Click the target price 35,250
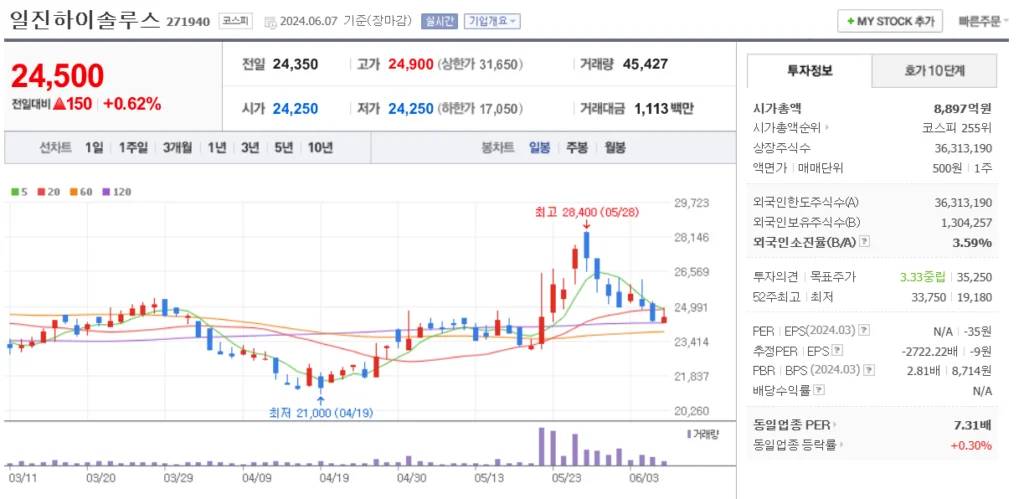 point(974,277)
